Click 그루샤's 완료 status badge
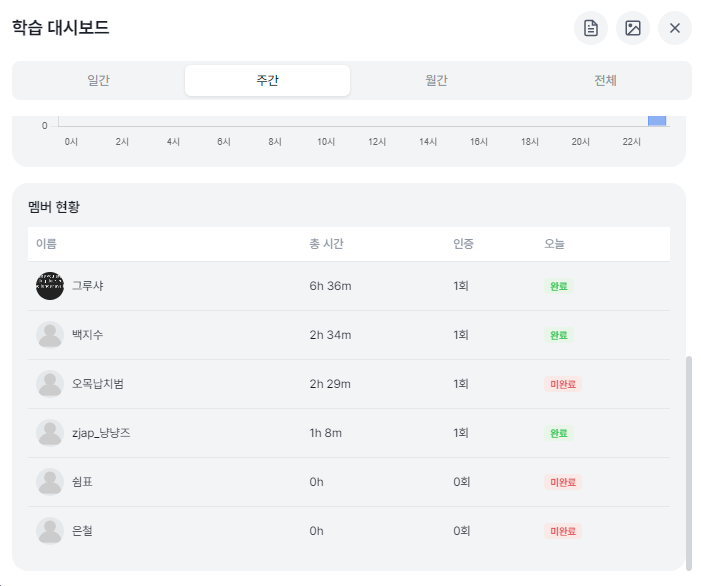701x586 pixels. pyautogui.click(x=558, y=286)
